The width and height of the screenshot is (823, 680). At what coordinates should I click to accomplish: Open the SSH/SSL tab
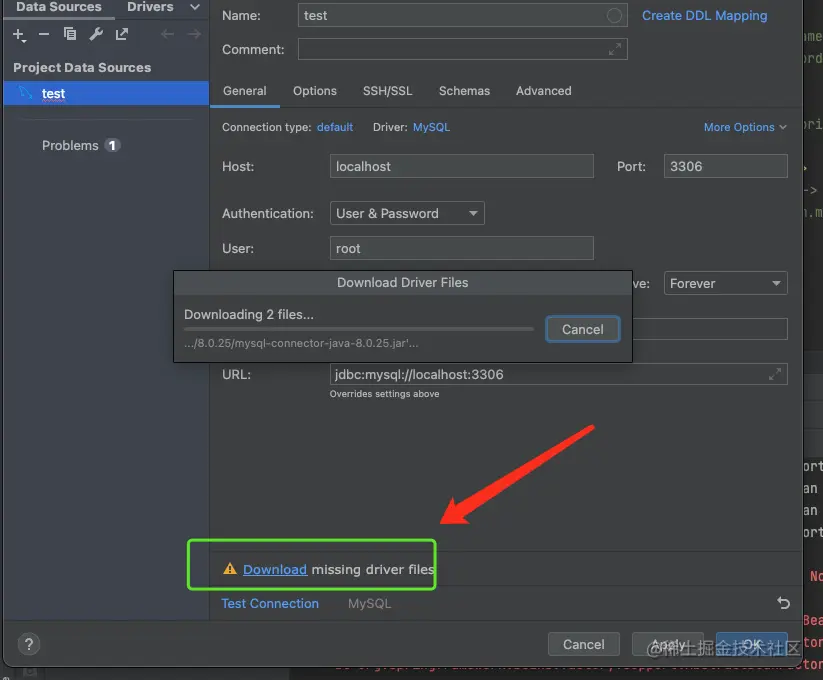387,91
